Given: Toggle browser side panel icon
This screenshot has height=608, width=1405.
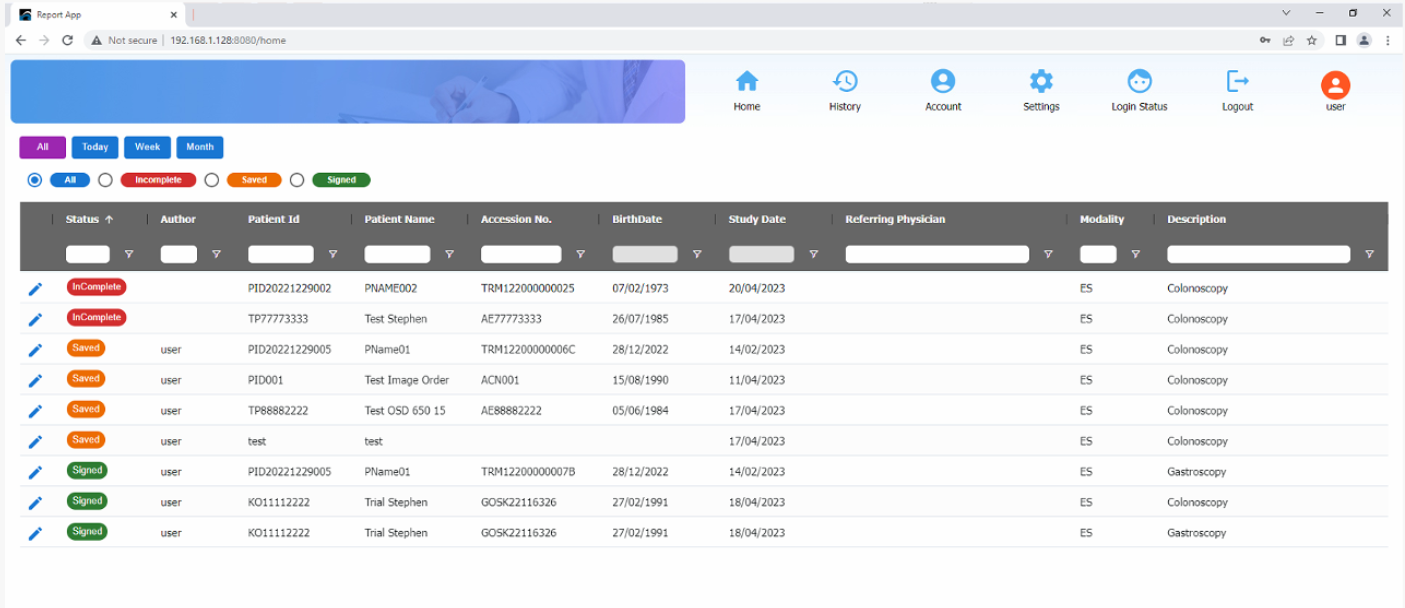Looking at the screenshot, I should click(1340, 40).
